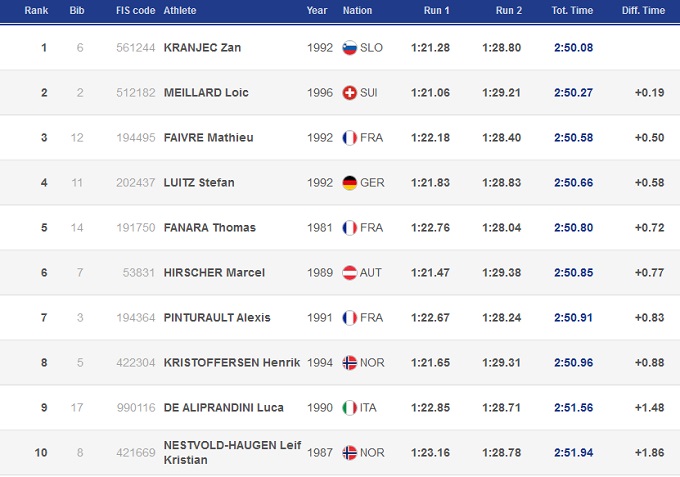The width and height of the screenshot is (680, 477).
Task: Click German flag icon beside LUITZ Stefan
Action: coord(349,183)
